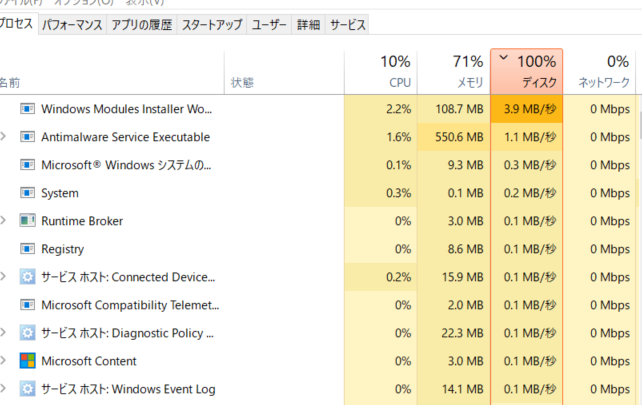Click the 14.1 MB memory value
642x405 pixels.
point(463,389)
